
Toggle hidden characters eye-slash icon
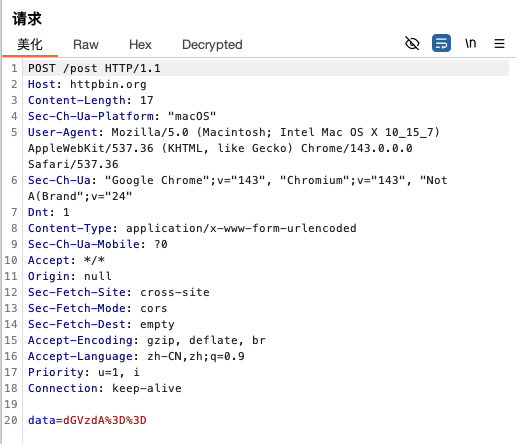point(412,43)
